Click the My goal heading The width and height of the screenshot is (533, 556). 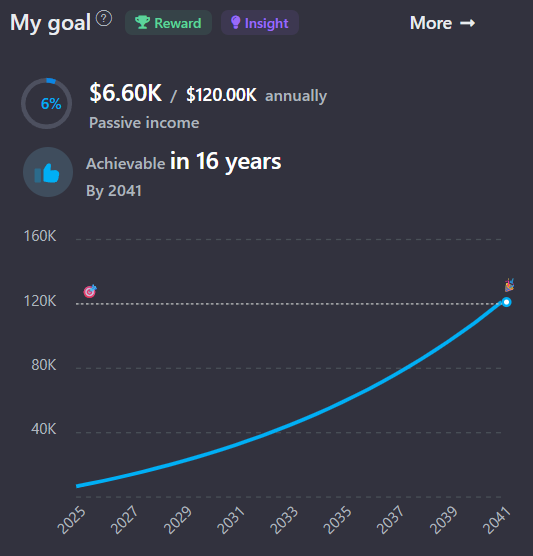(50, 23)
